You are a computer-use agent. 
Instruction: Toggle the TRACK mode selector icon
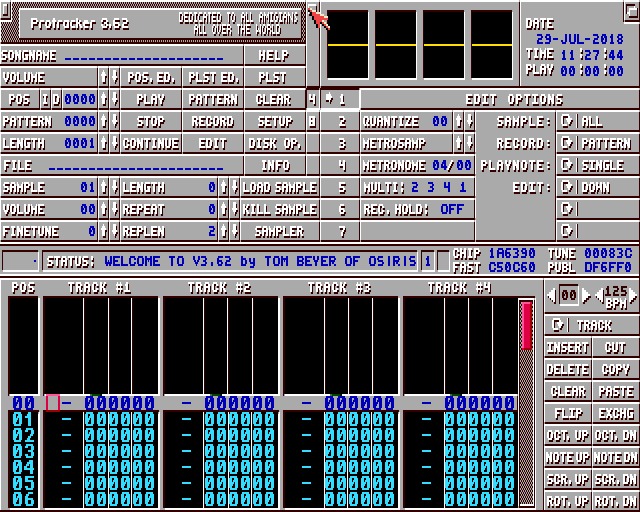tap(558, 325)
